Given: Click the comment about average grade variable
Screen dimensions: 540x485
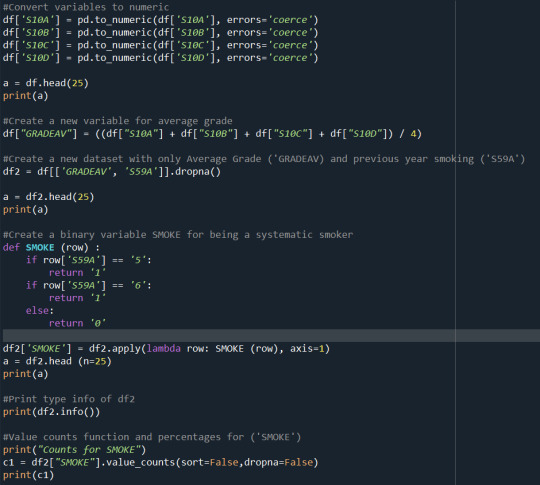Looking at the screenshot, I should 117,121.
